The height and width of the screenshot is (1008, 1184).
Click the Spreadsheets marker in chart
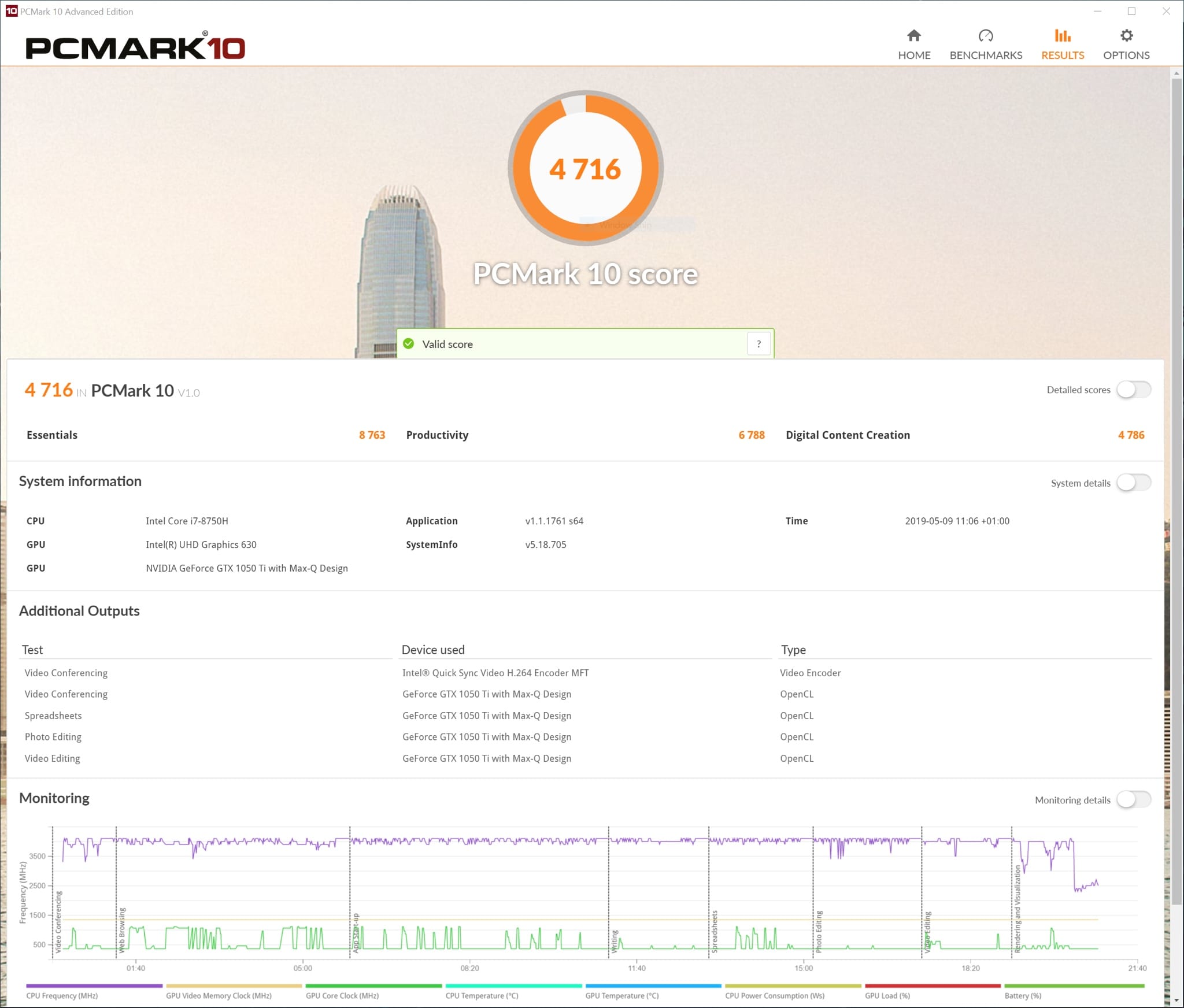715,931
